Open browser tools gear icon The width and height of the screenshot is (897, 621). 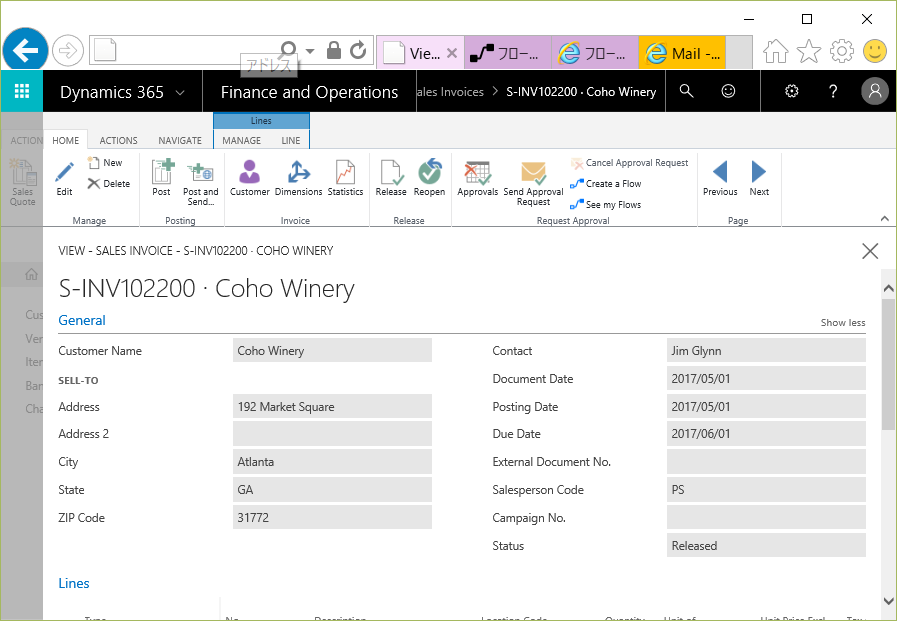[842, 51]
